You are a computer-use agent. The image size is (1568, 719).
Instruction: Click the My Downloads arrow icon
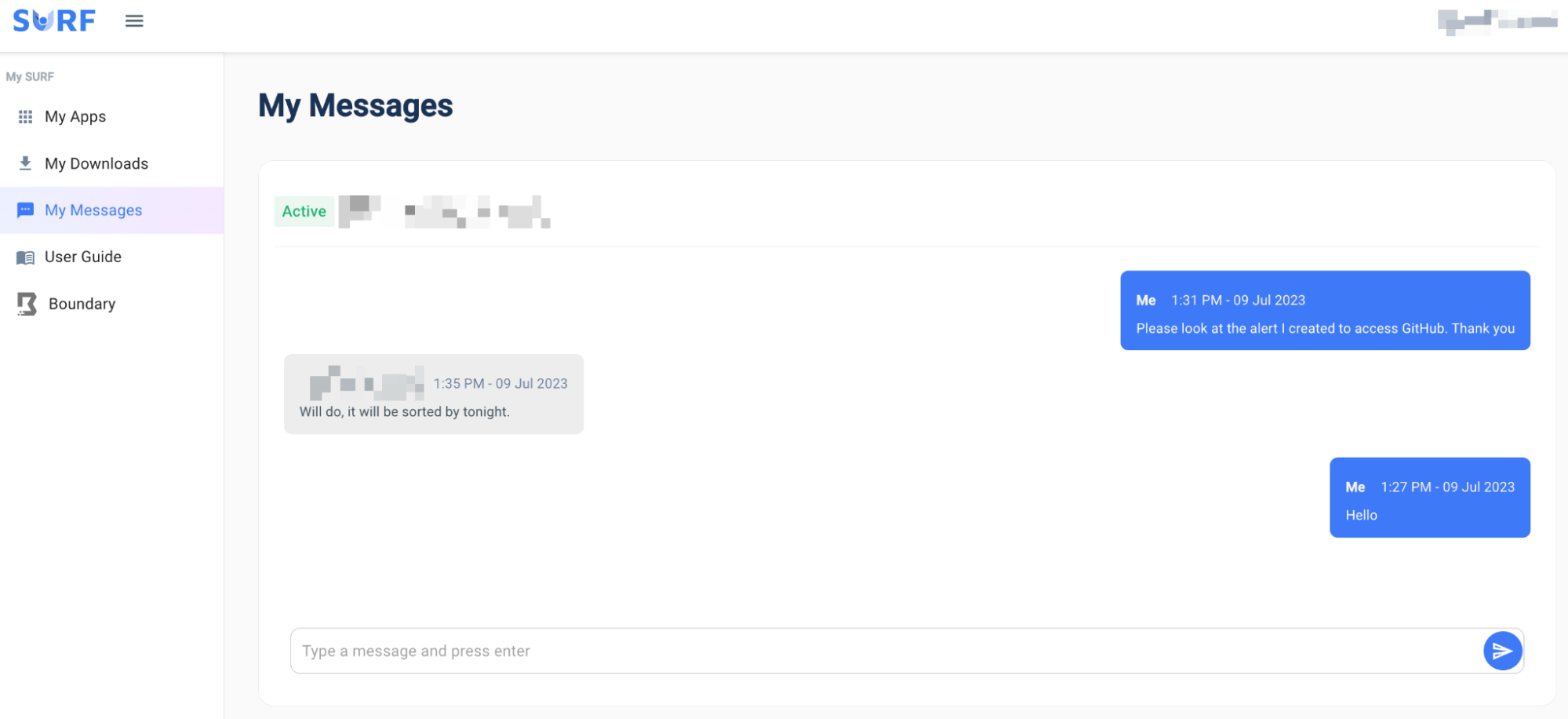pos(25,163)
